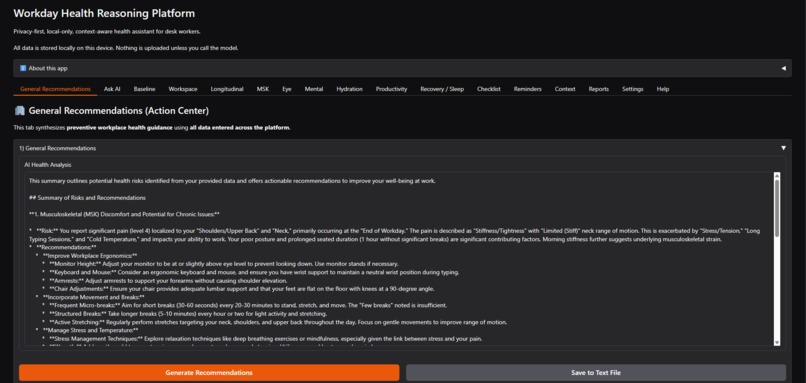This screenshot has width=806, height=383.
Task: Click the scrollbar up arrow in analysis box
Action: pos(777,176)
